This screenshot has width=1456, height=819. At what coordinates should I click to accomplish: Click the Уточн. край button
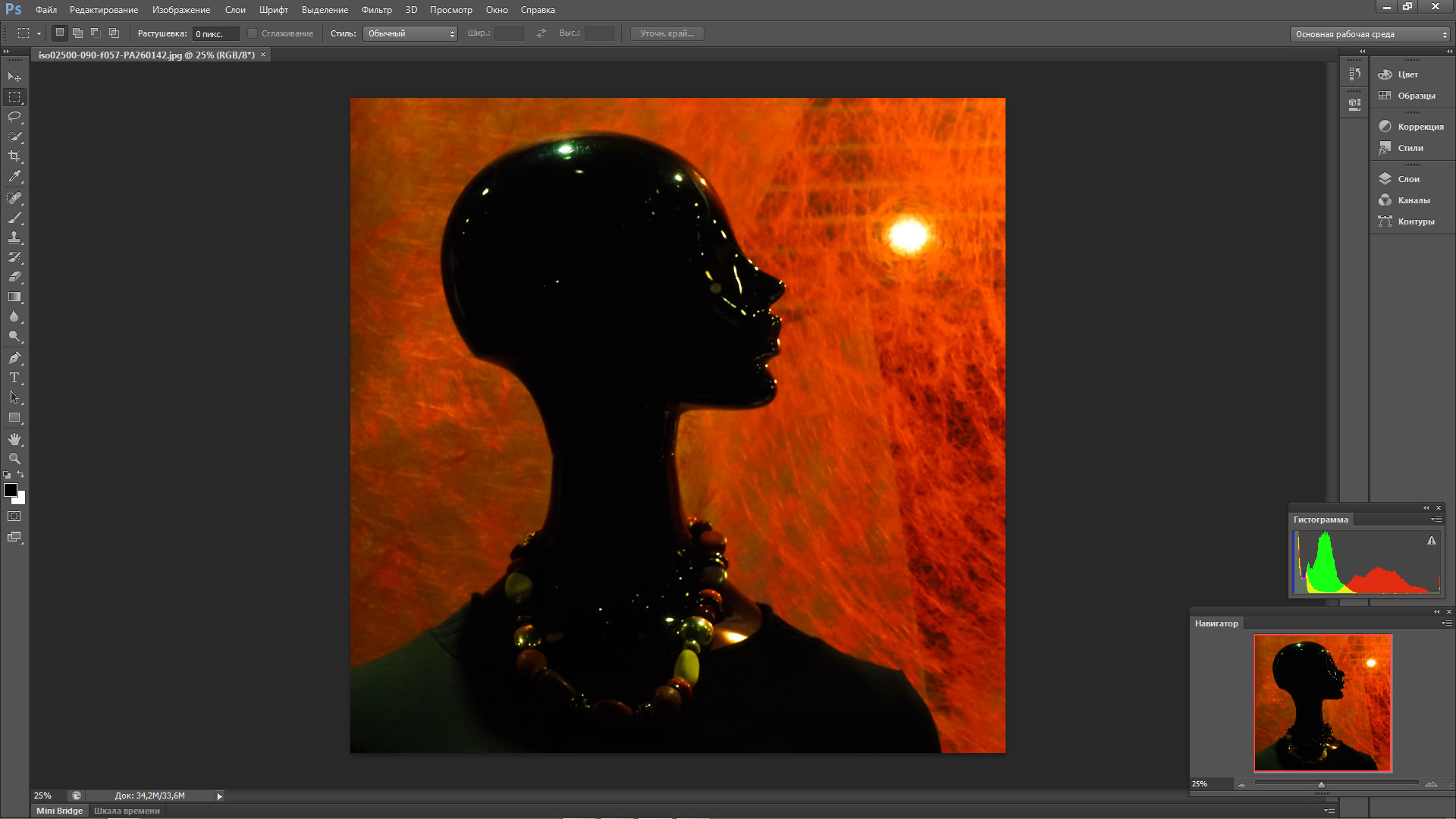click(x=667, y=33)
